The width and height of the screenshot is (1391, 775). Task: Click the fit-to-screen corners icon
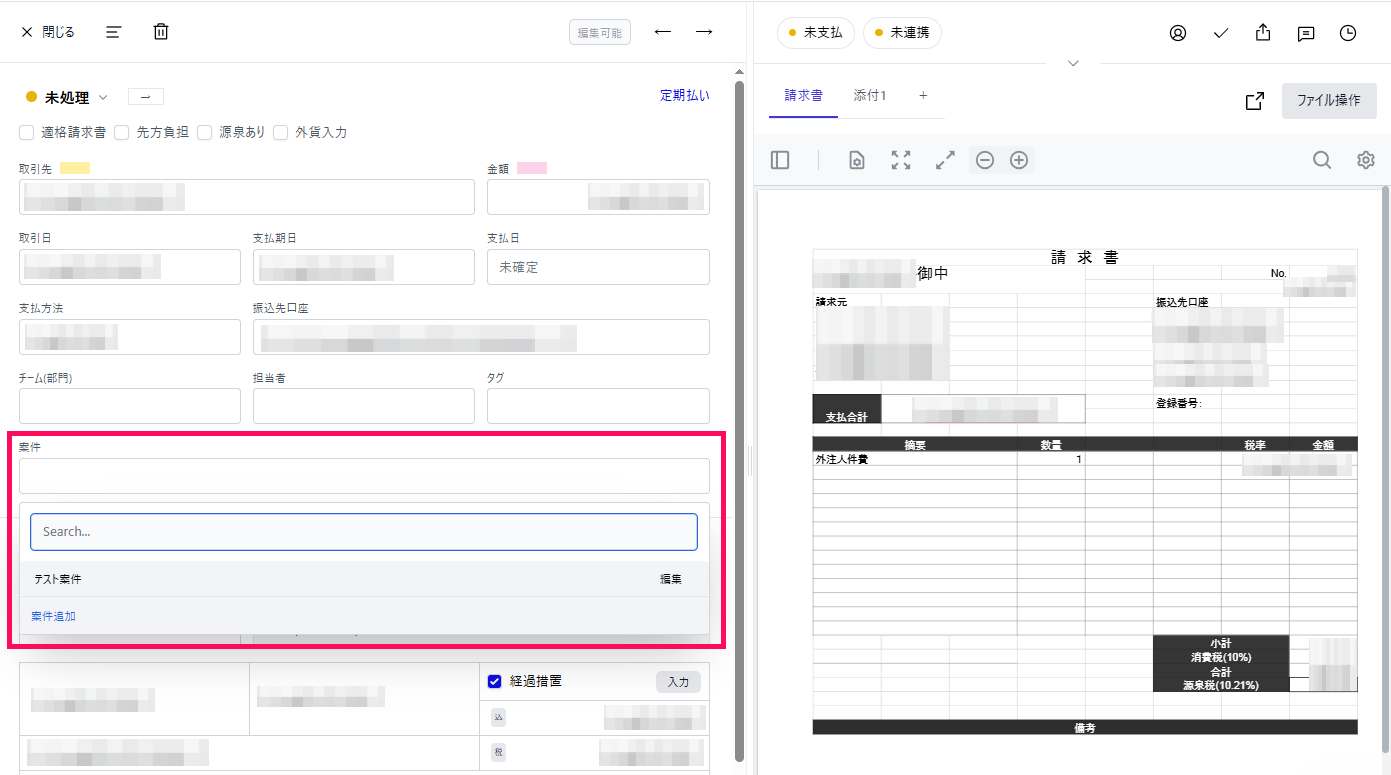coord(901,160)
